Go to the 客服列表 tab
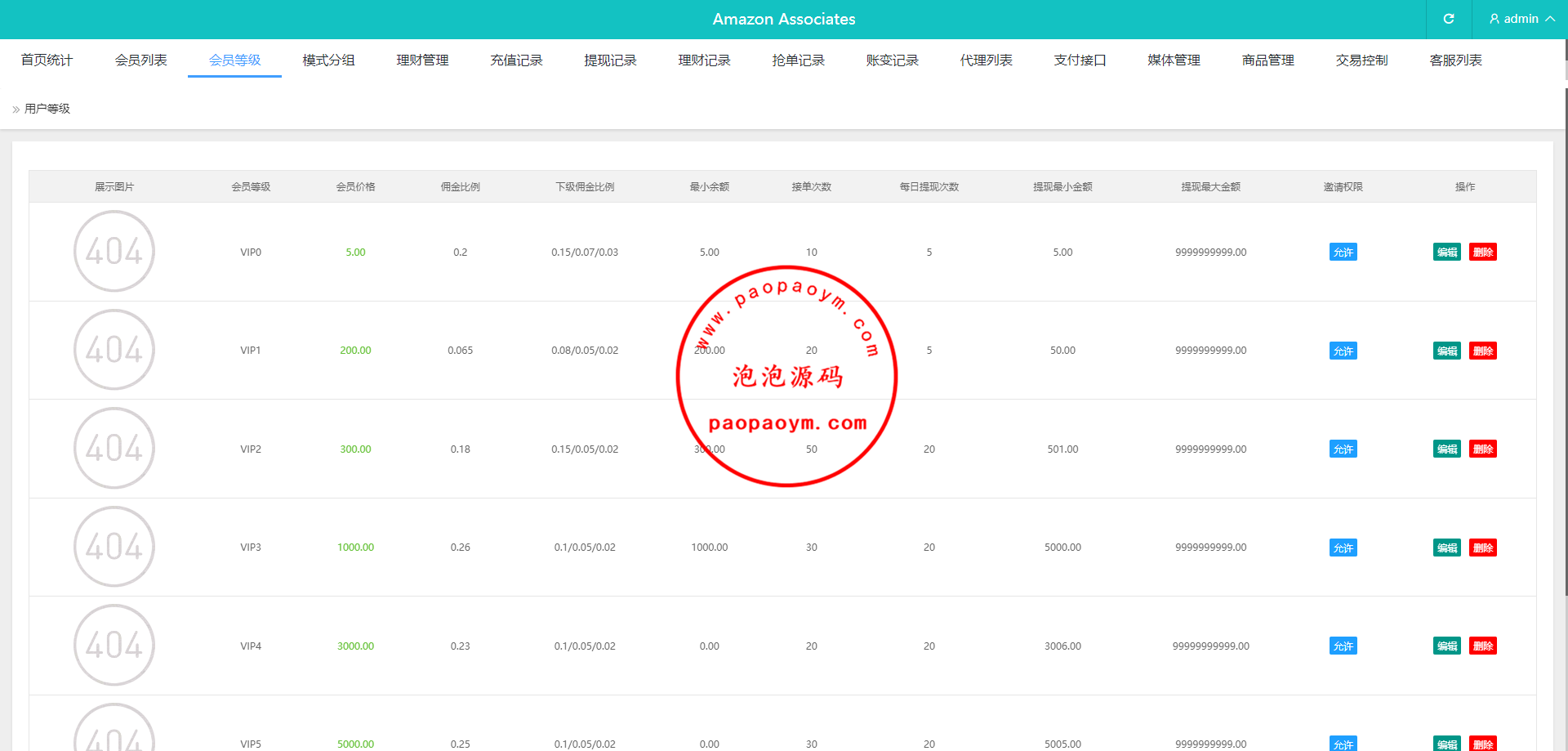Screen dimensions: 1568x751 1455,60
